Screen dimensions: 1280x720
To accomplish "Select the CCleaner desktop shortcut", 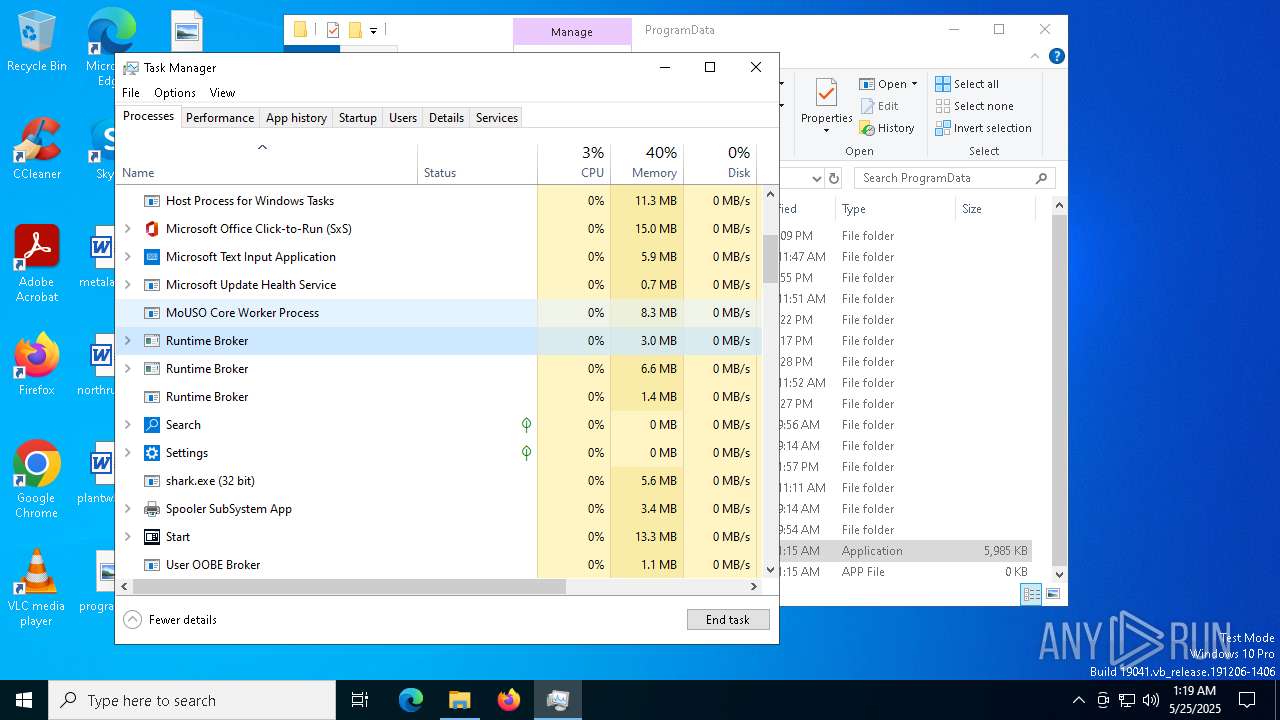I will click(37, 150).
